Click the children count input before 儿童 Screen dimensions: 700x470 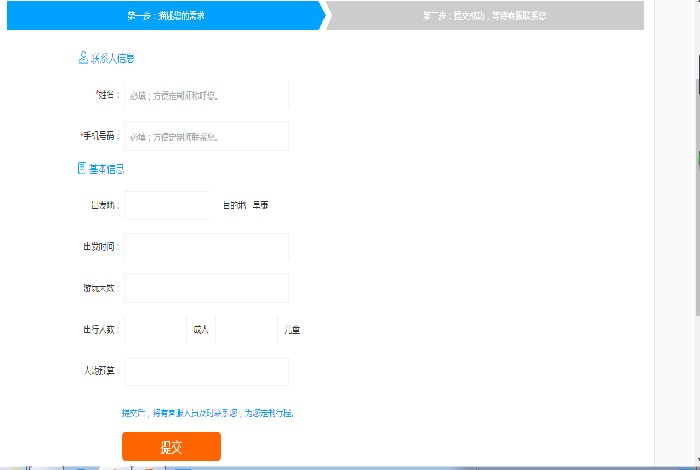[246, 329]
